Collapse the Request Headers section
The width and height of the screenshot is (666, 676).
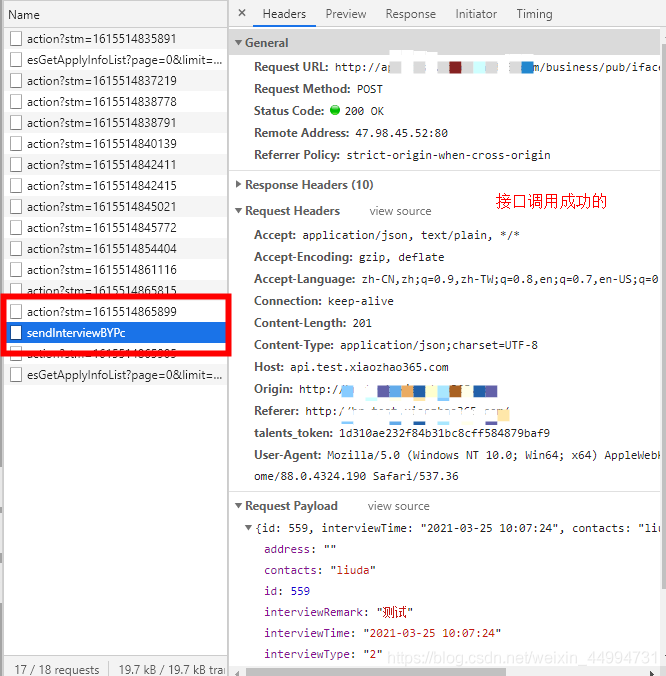pyautogui.click(x=238, y=211)
